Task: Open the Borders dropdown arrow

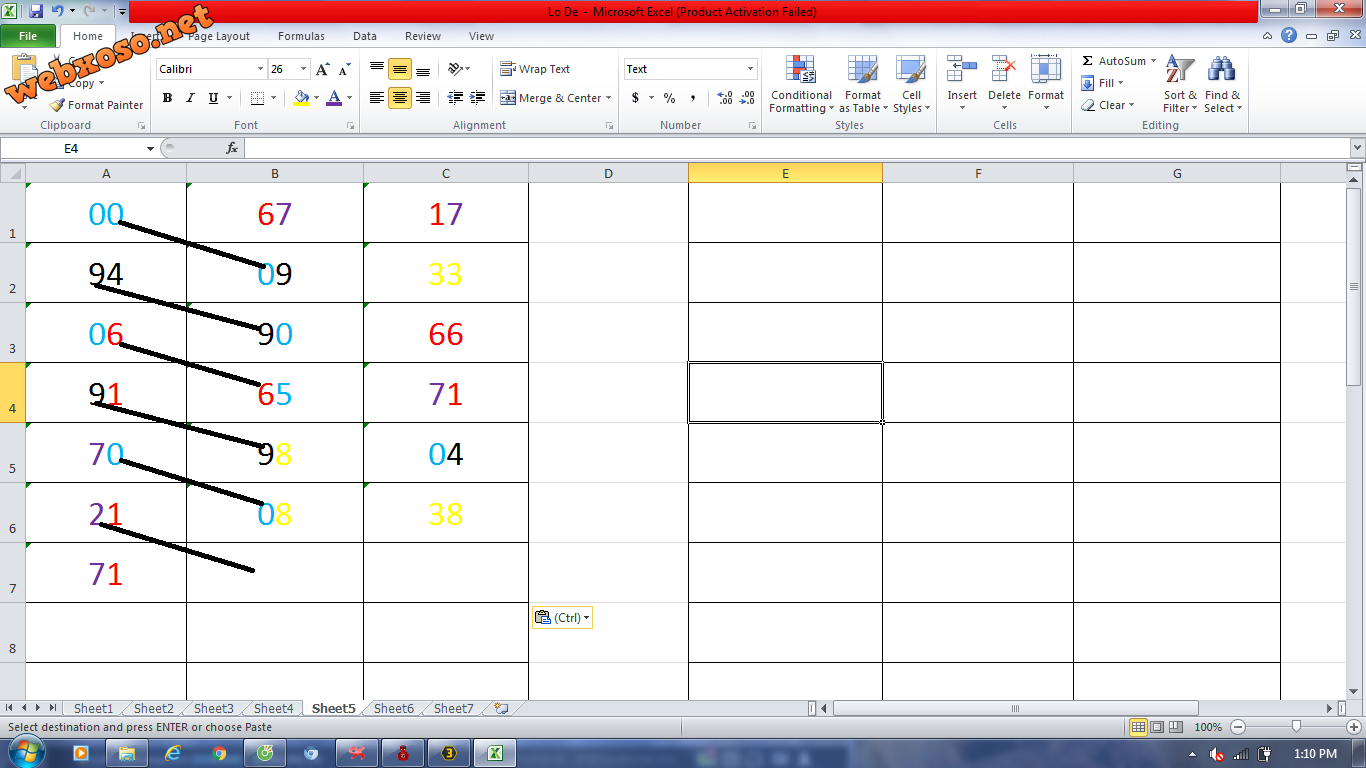Action: 274,98
